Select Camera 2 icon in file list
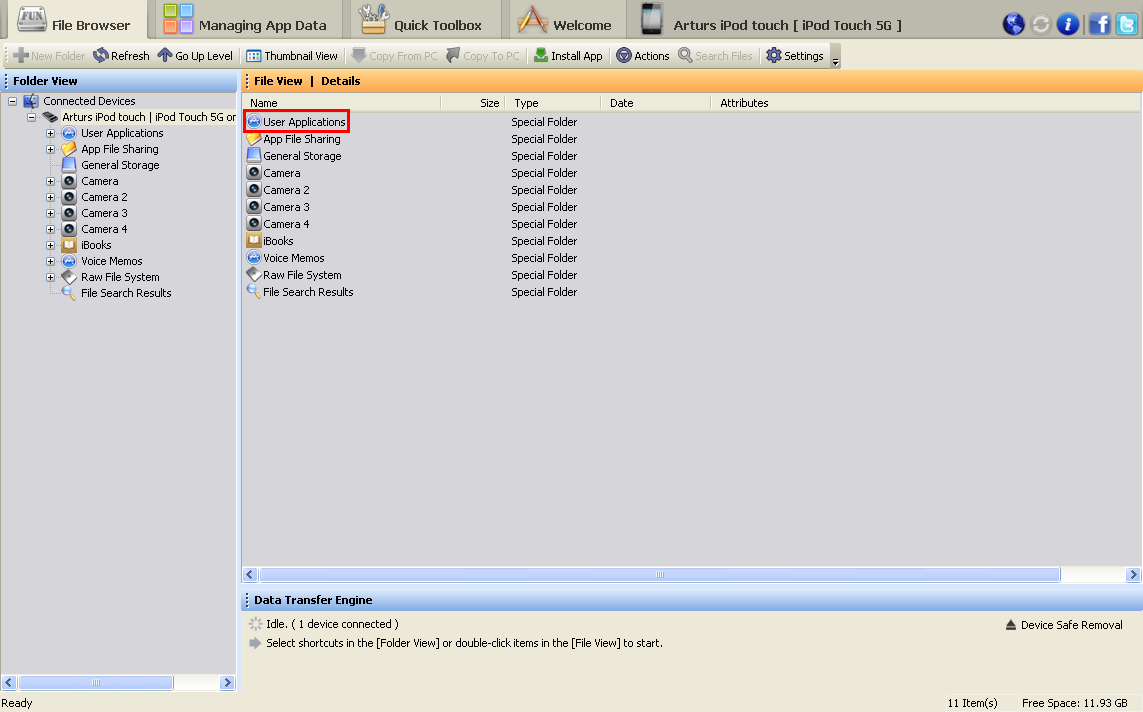This screenshot has width=1143, height=712. click(254, 189)
